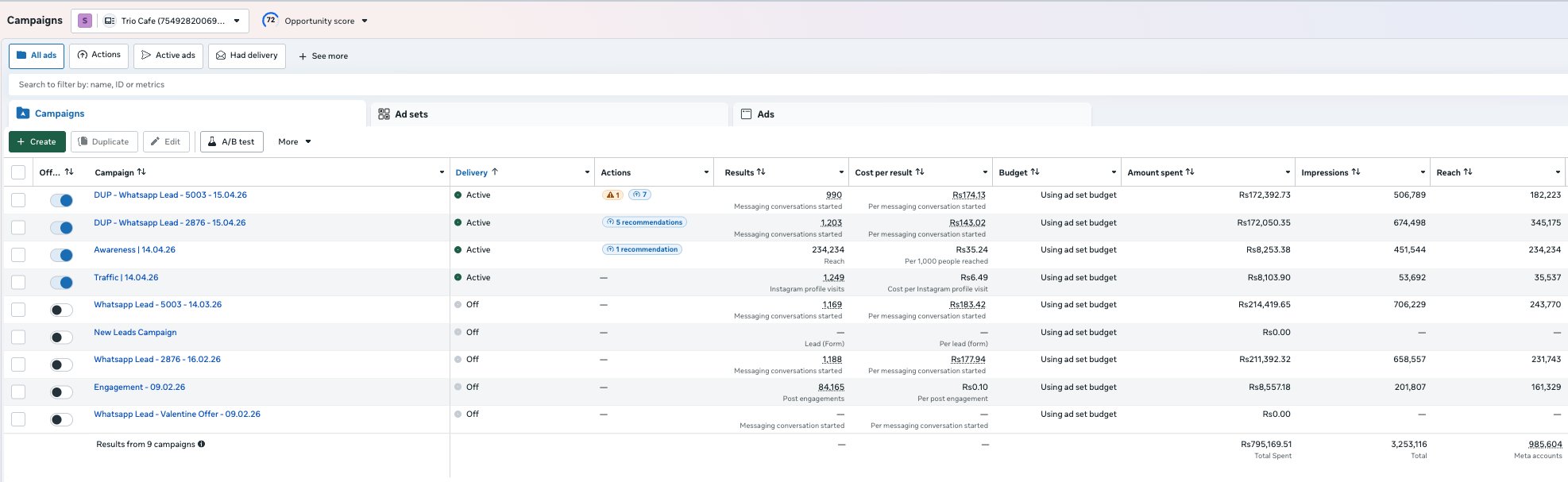This screenshot has height=482, width=1568.
Task: Turn on Engagement - 09.02.26 campaign toggle
Action: coord(61,392)
